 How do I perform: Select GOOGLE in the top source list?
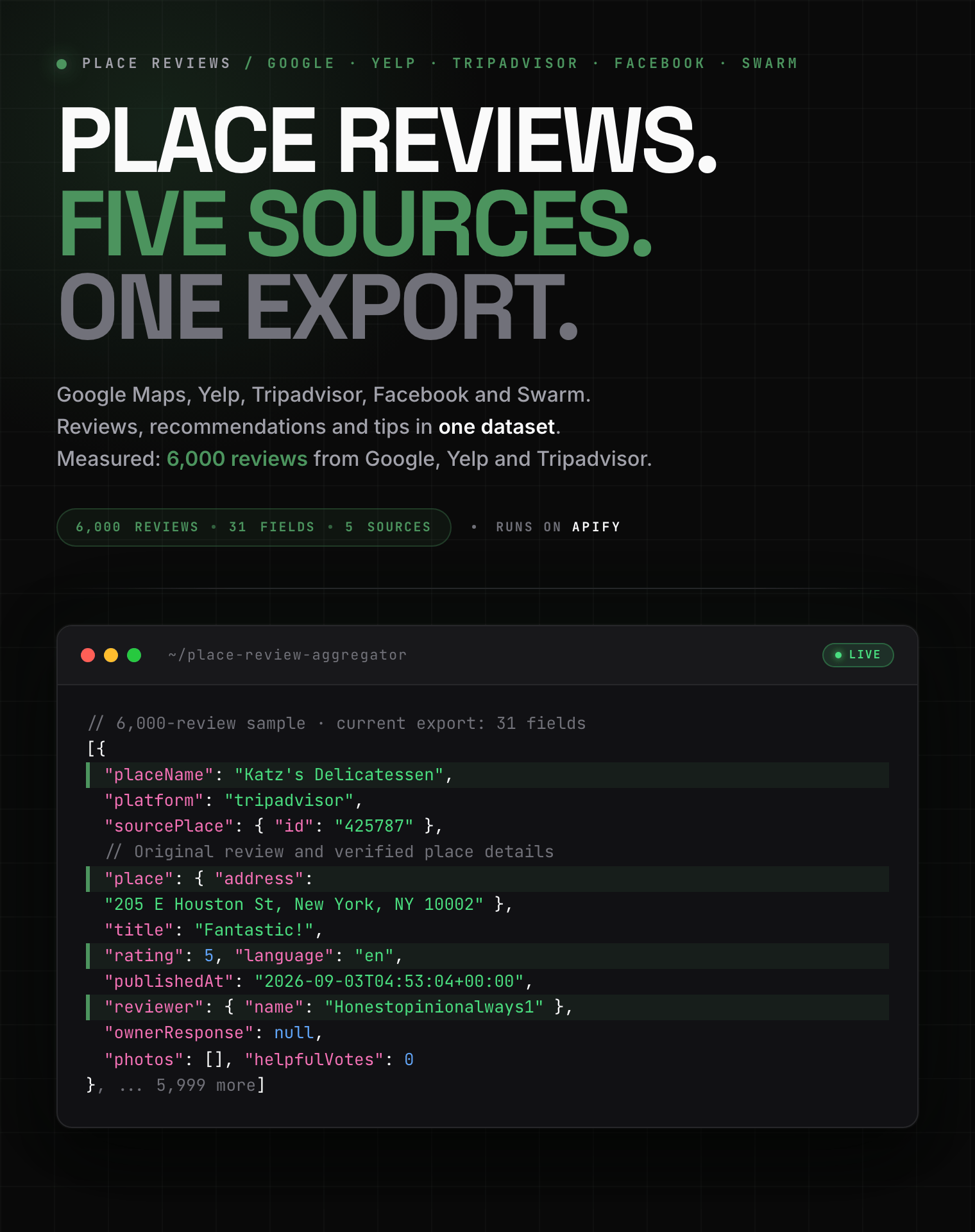(x=301, y=64)
